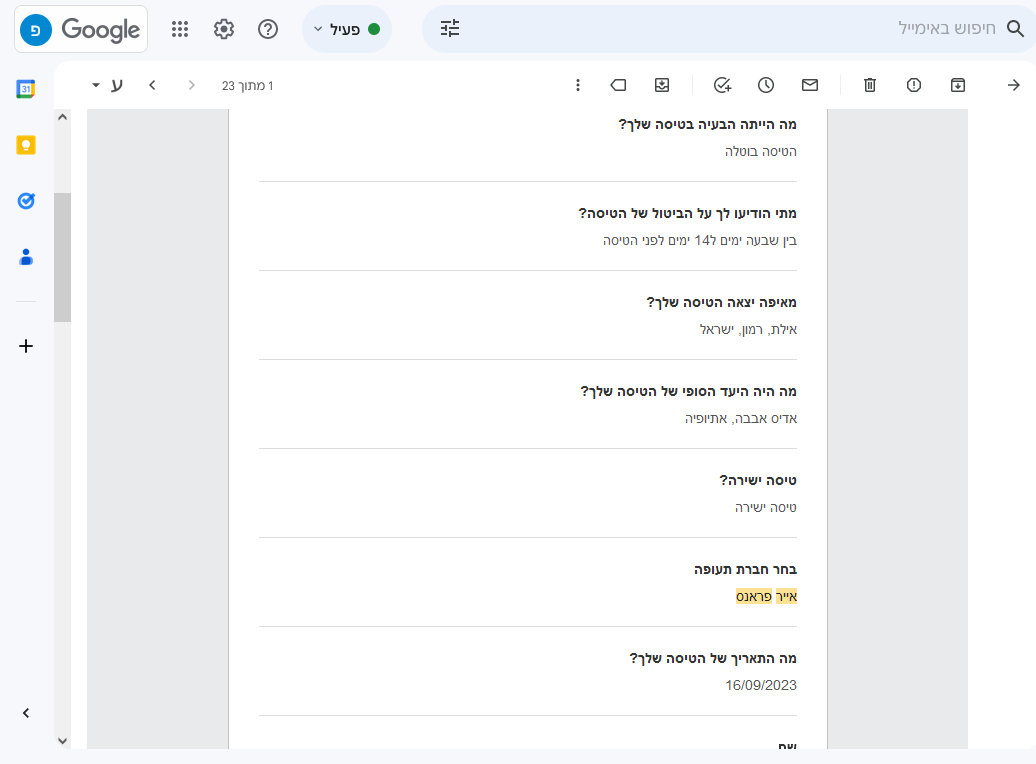This screenshot has width=1036, height=764.
Task: Snooze this email with clock icon
Action: tap(766, 85)
